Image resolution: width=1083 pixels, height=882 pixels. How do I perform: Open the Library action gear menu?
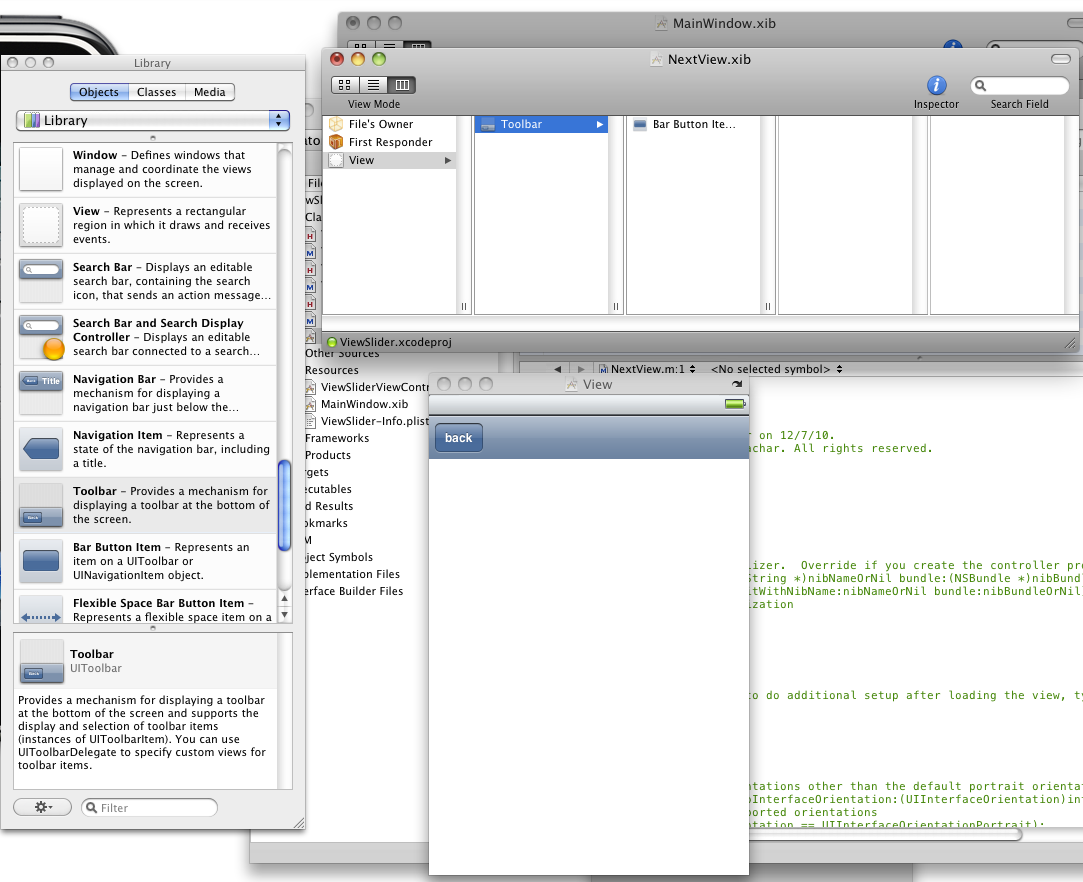[x=42, y=807]
